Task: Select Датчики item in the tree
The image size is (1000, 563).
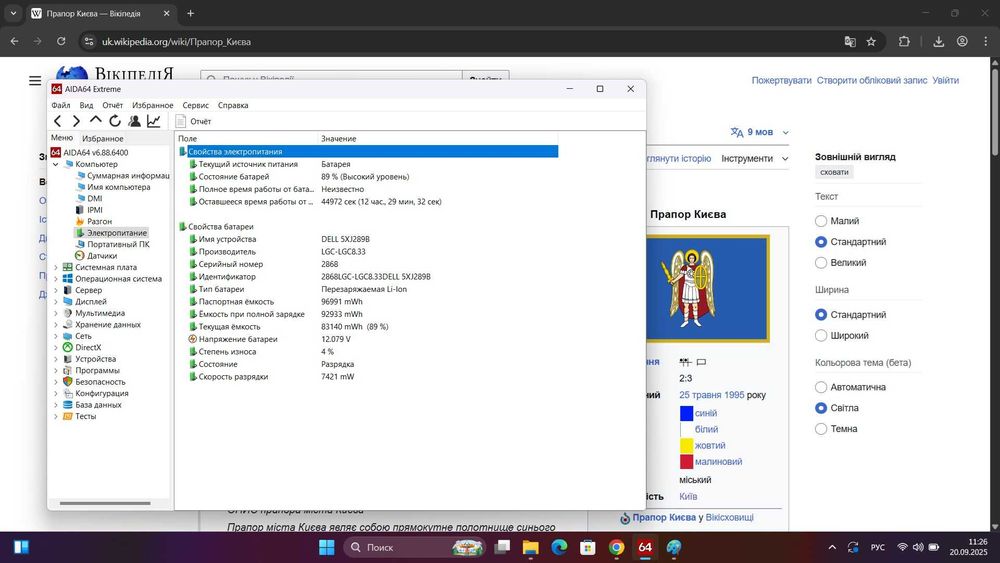Action: [101, 256]
